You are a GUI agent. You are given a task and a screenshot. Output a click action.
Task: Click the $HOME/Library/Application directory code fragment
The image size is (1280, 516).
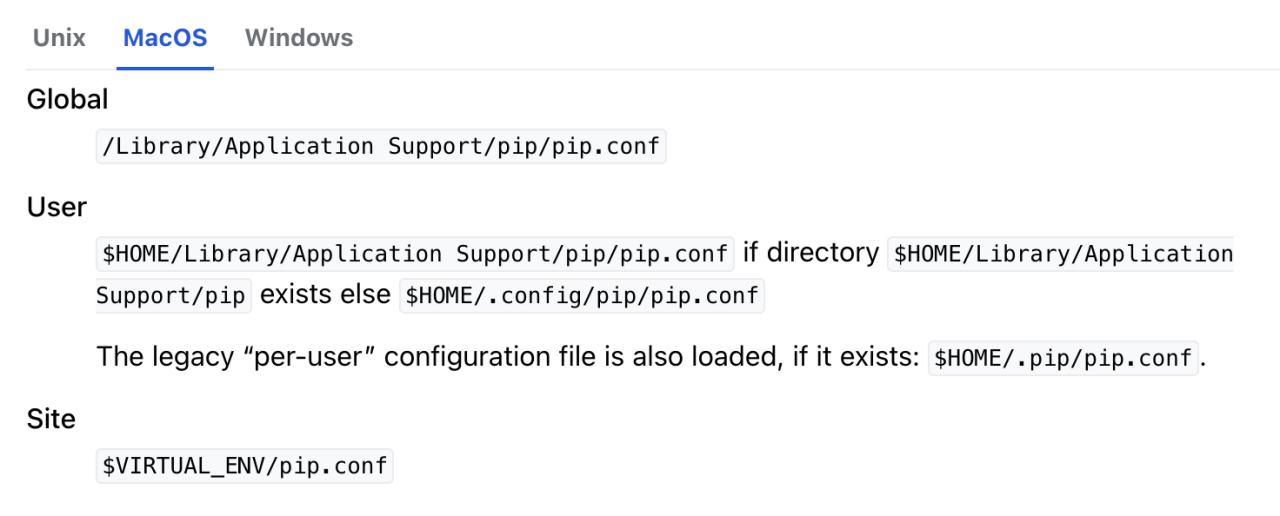coord(1062,254)
